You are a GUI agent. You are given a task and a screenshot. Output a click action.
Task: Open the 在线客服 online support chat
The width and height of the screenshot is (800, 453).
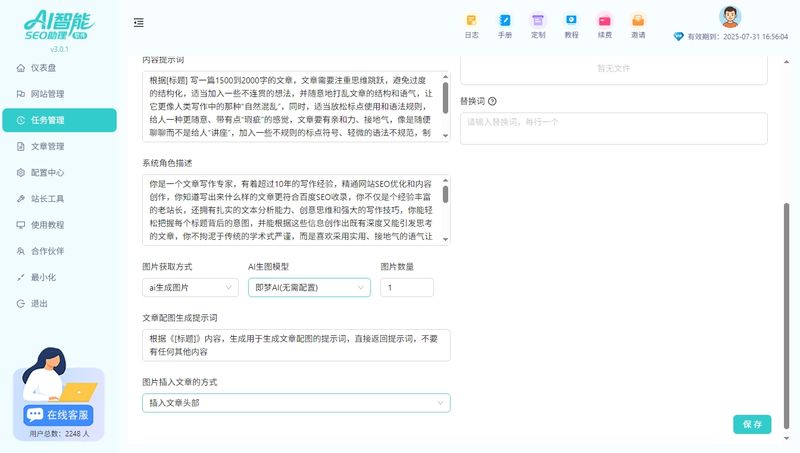(x=58, y=415)
